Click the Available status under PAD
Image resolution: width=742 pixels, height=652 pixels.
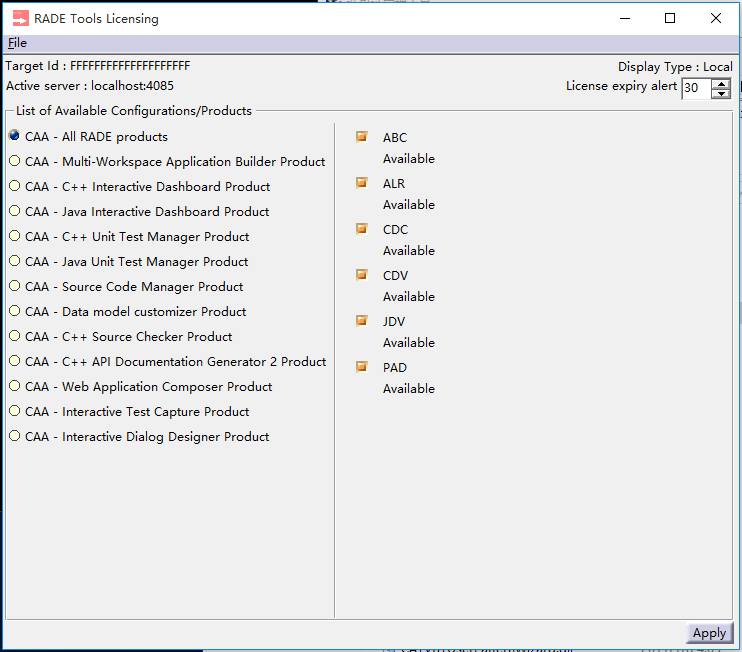(409, 389)
